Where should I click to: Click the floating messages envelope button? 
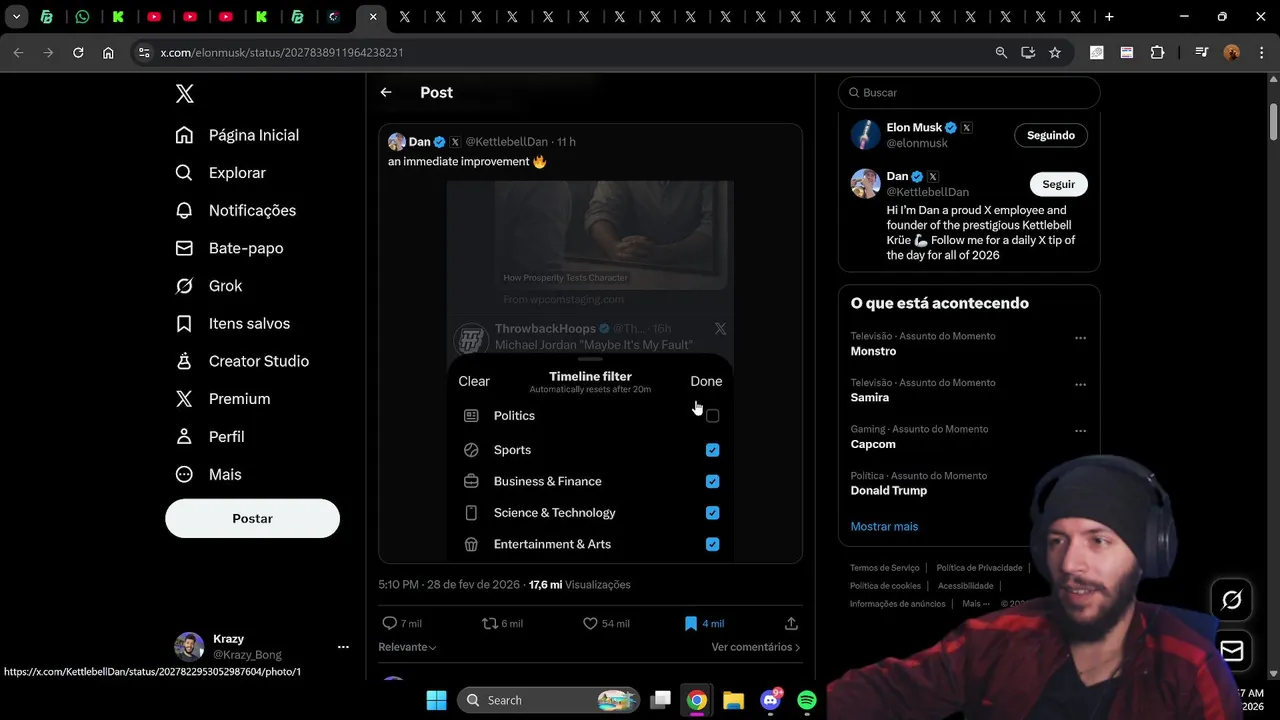[1232, 651]
